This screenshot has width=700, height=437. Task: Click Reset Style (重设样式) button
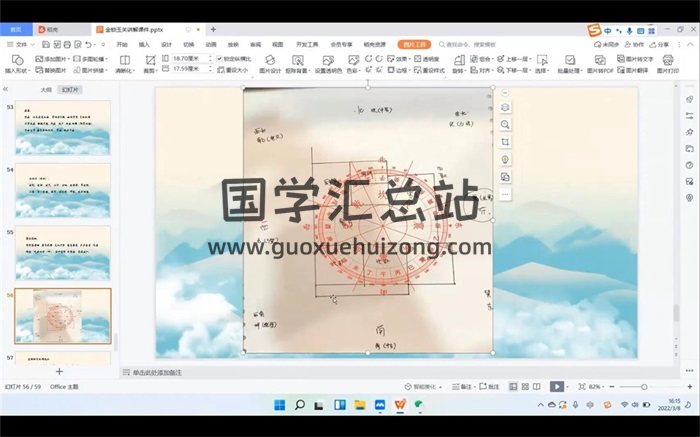click(429, 70)
